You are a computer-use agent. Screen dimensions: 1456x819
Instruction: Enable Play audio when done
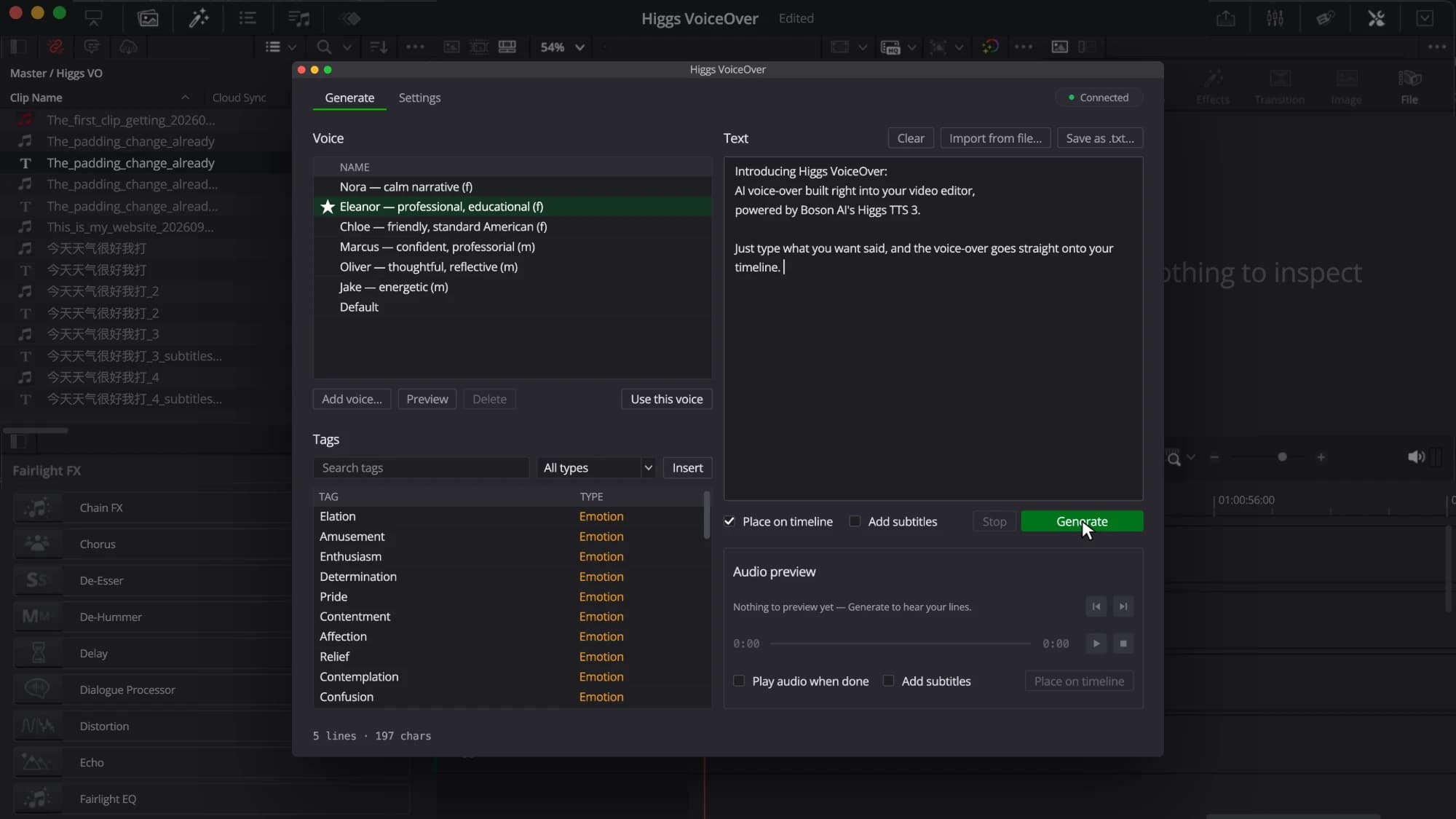pyautogui.click(x=739, y=681)
